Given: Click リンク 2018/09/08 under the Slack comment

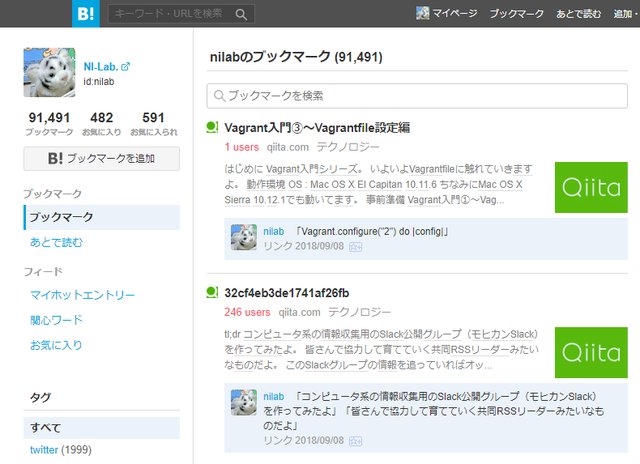Looking at the screenshot, I should point(304,440).
